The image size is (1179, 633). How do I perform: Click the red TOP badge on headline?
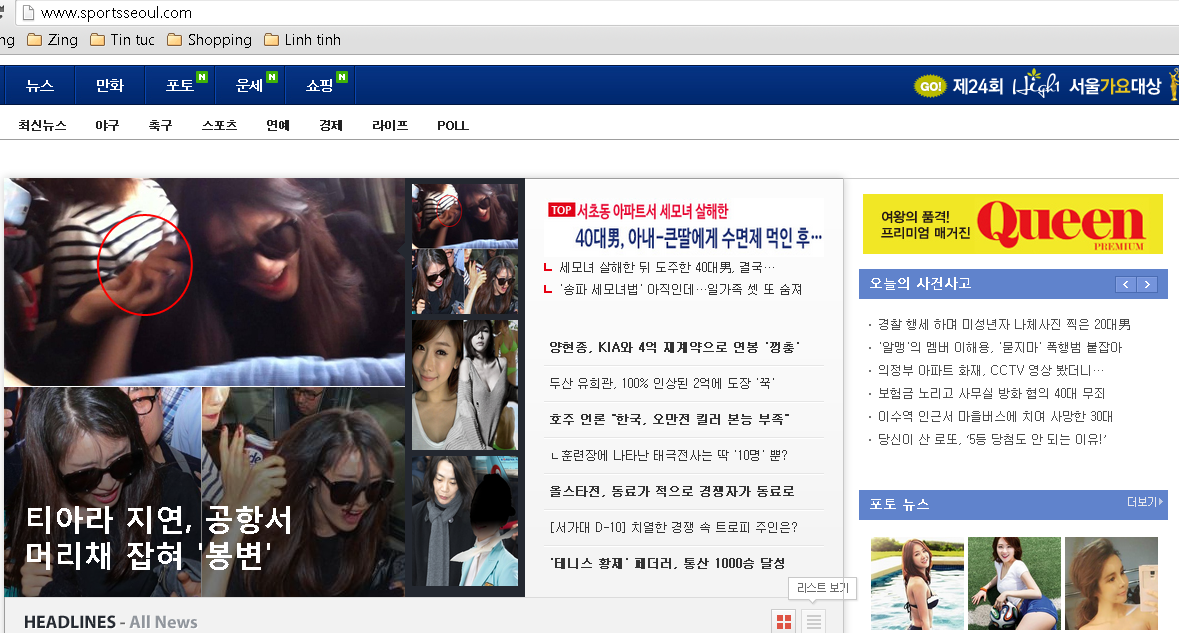(x=560, y=211)
